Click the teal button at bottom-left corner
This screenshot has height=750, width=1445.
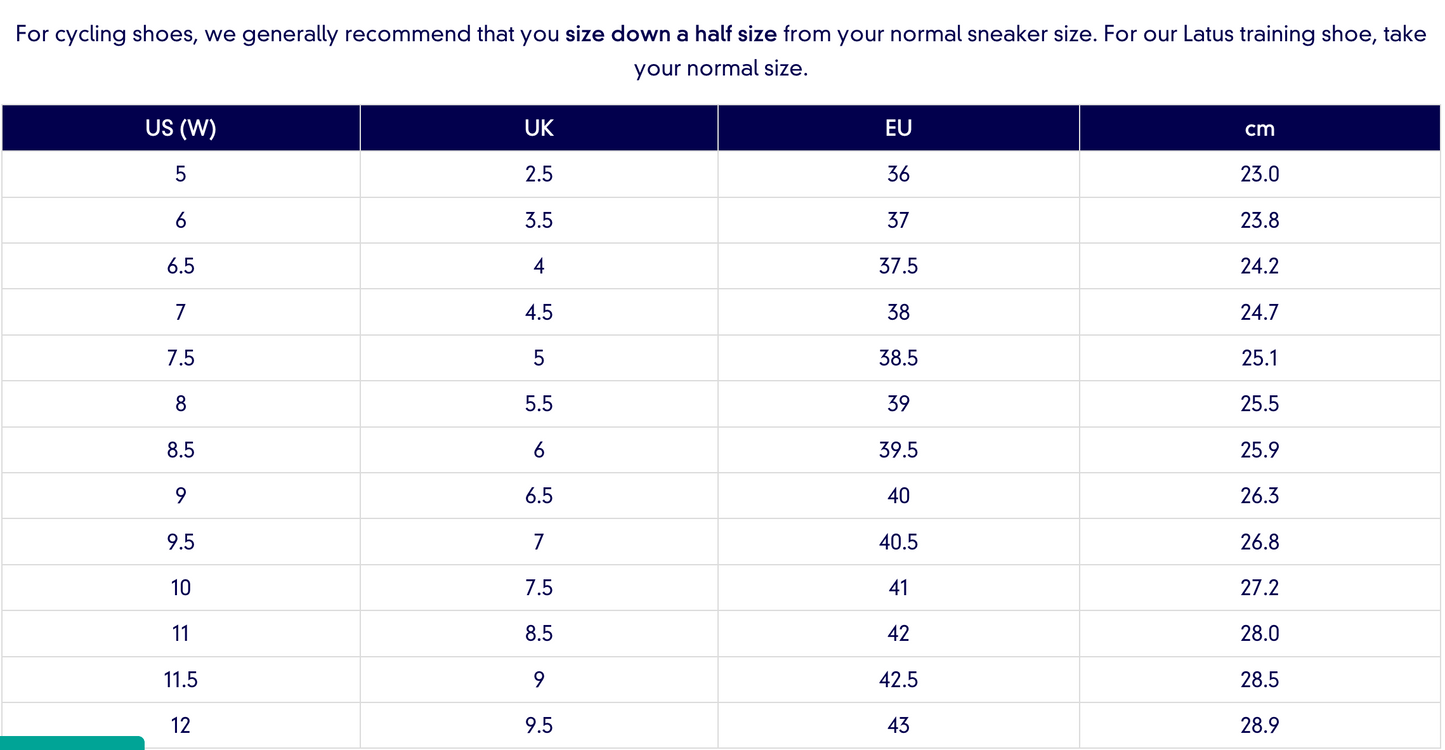click(72, 743)
